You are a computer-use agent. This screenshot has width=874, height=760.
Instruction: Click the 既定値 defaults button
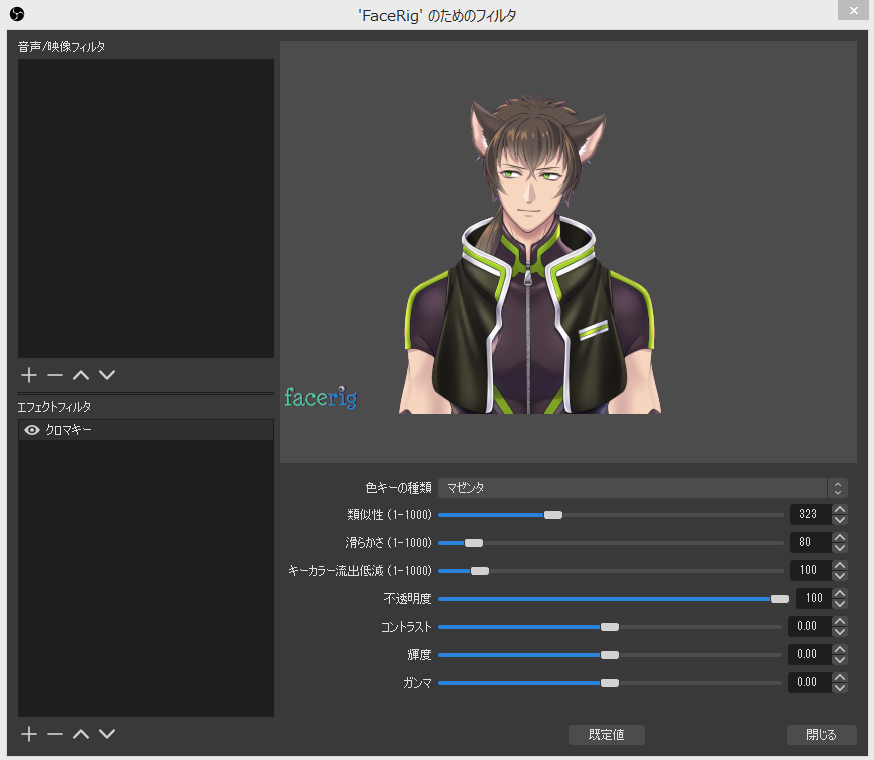[x=606, y=735]
